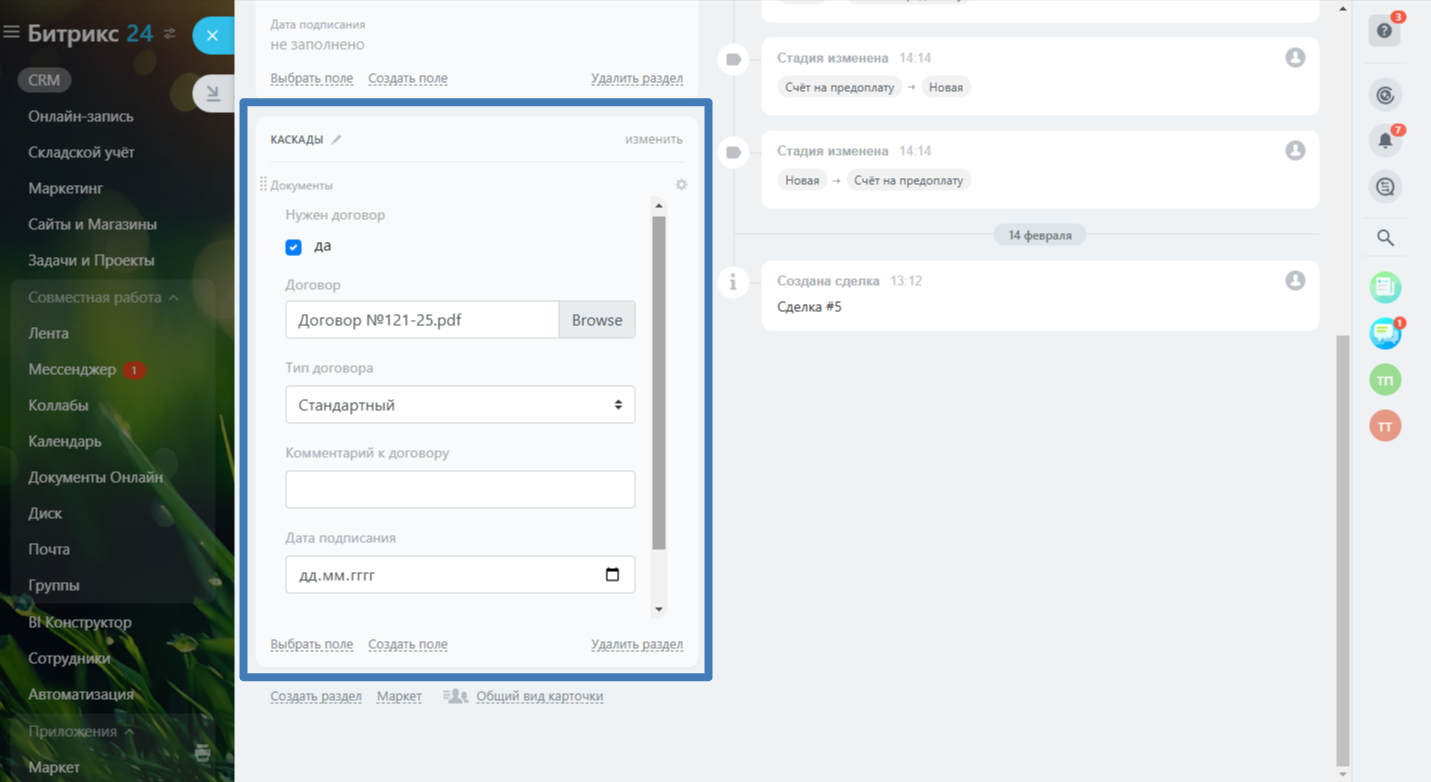Click the main page vertical scrollbar thumb
Viewport: 1431px width, 782px height.
pyautogui.click(x=1343, y=550)
